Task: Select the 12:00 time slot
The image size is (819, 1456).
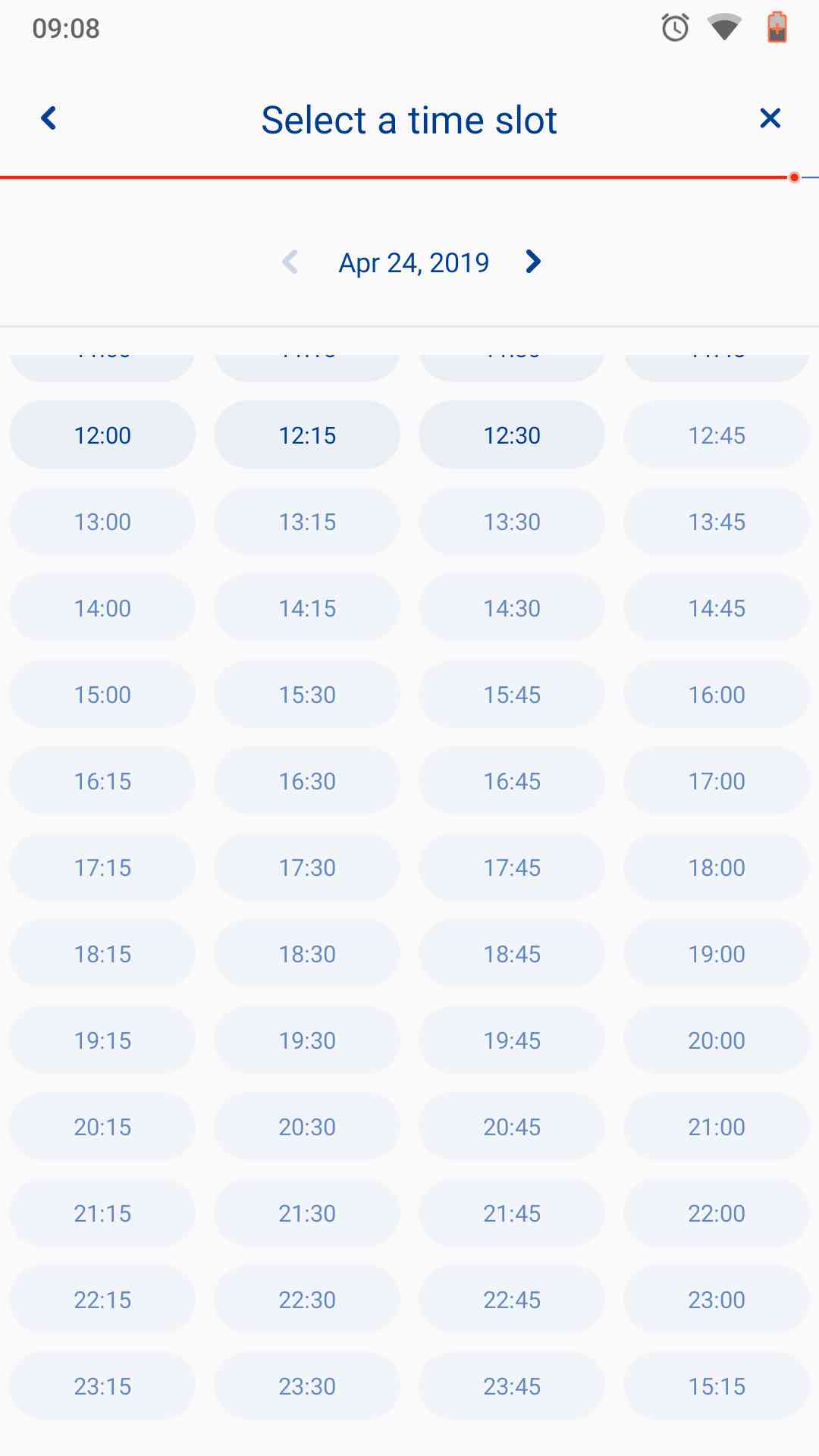Action: [102, 435]
